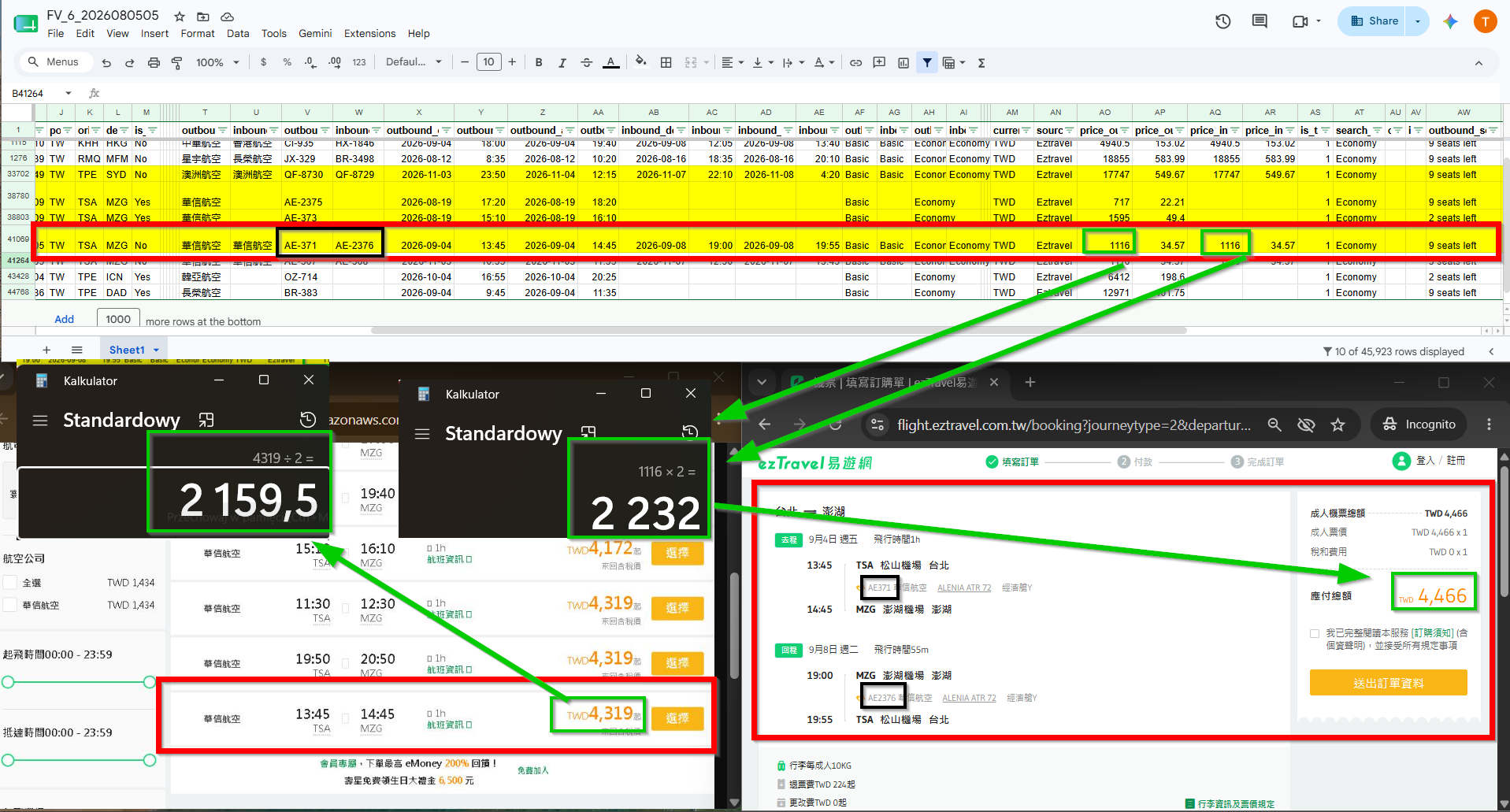Expand Share options arrow

[1418, 21]
